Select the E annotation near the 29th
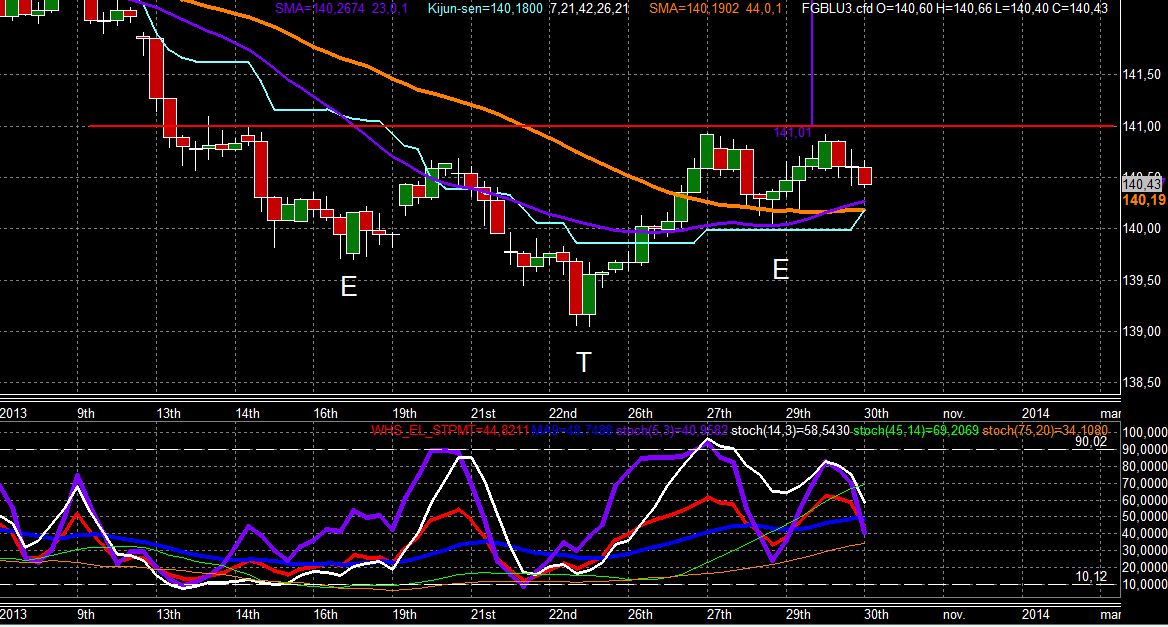This screenshot has width=1168, height=627. click(x=780, y=269)
